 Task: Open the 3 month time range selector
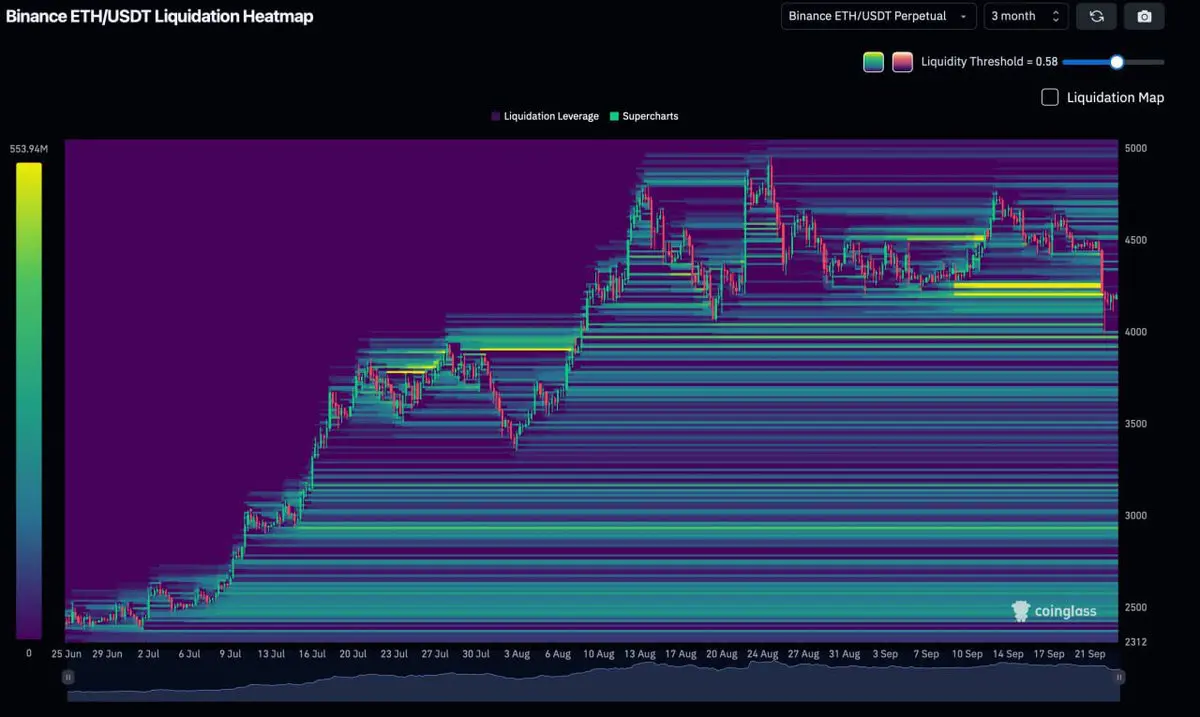tap(1026, 16)
